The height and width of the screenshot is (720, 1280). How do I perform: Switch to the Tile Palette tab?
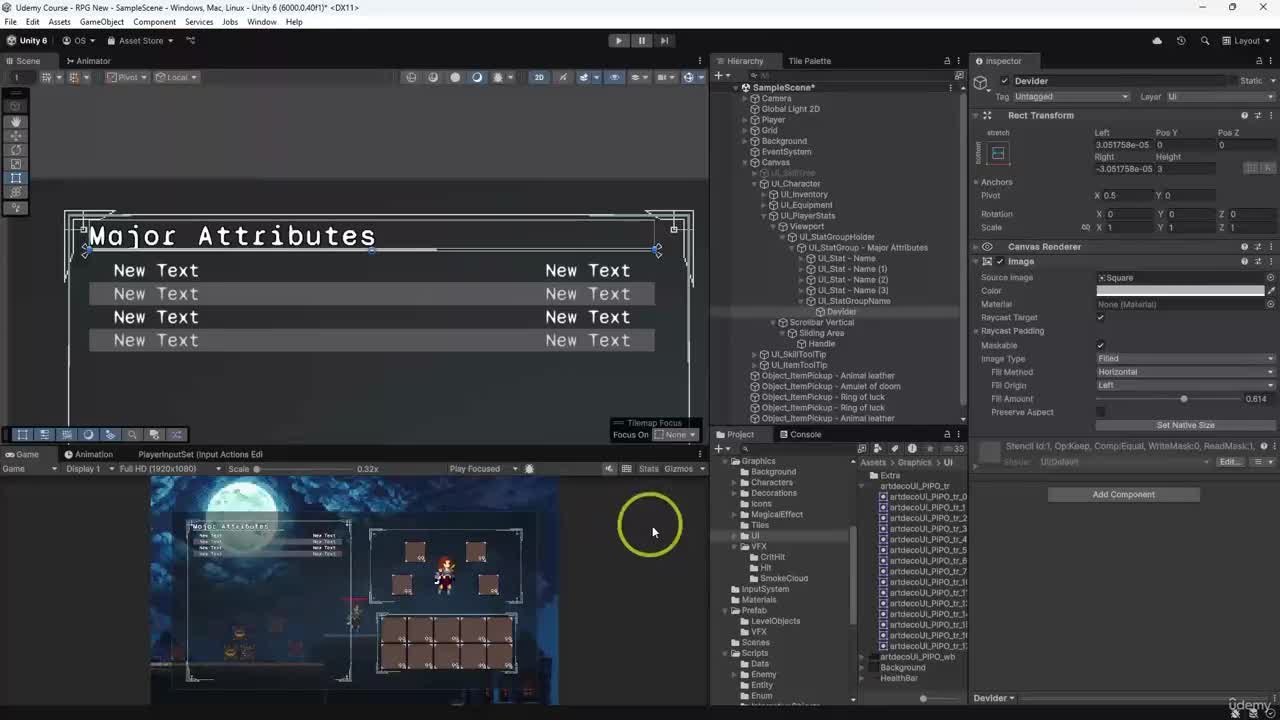(809, 61)
